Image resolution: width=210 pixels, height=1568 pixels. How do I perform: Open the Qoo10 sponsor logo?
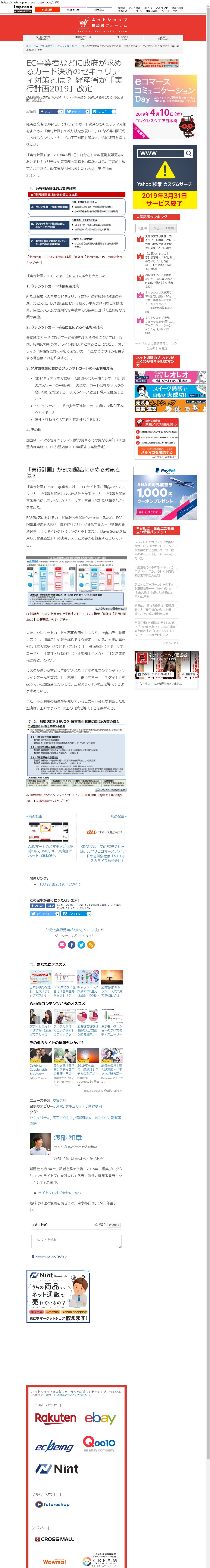pyautogui.click(x=99, y=1444)
